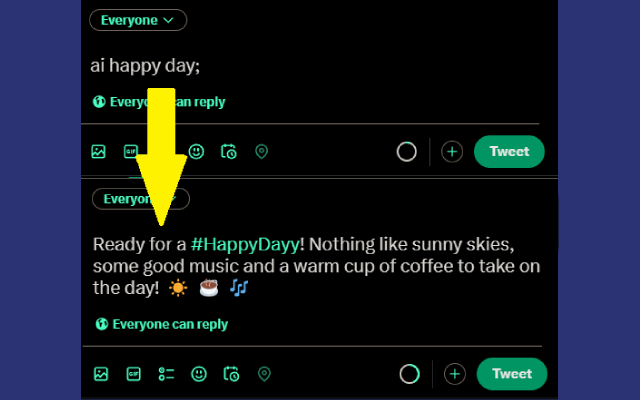This screenshot has width=640, height=400.
Task: Add an image to the first tweet
Action: click(98, 152)
